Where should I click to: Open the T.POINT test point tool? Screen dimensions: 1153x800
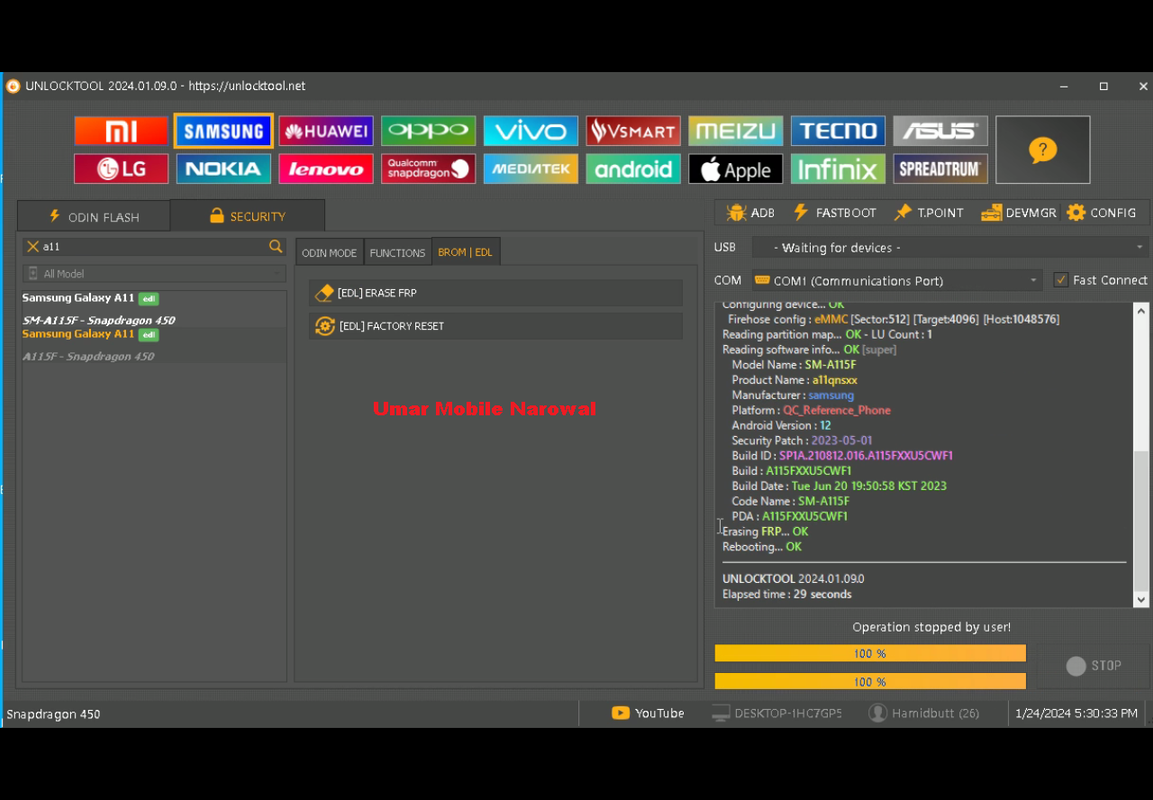pyautogui.click(x=928, y=212)
